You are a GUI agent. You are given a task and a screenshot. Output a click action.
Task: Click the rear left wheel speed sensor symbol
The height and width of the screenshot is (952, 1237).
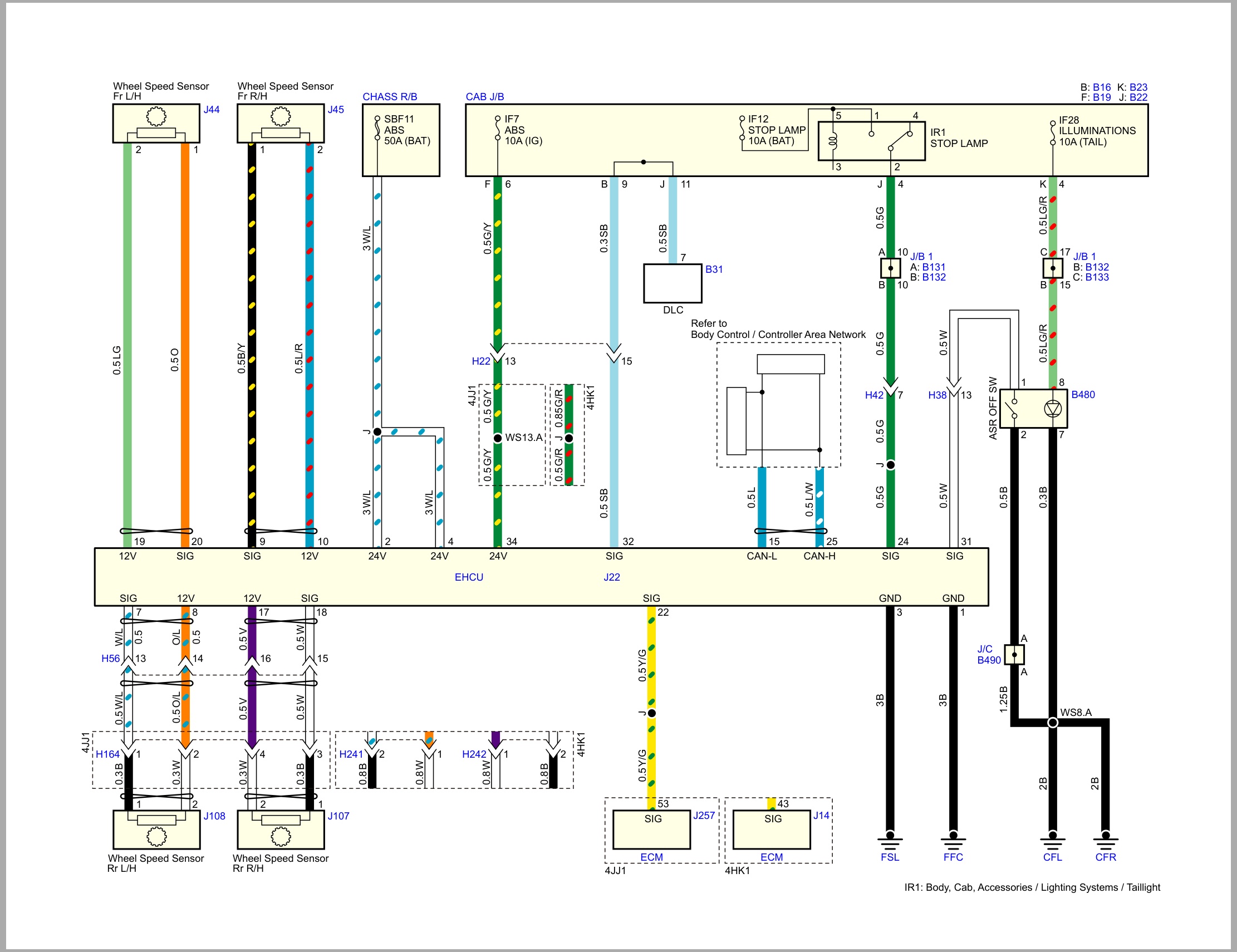click(x=157, y=830)
